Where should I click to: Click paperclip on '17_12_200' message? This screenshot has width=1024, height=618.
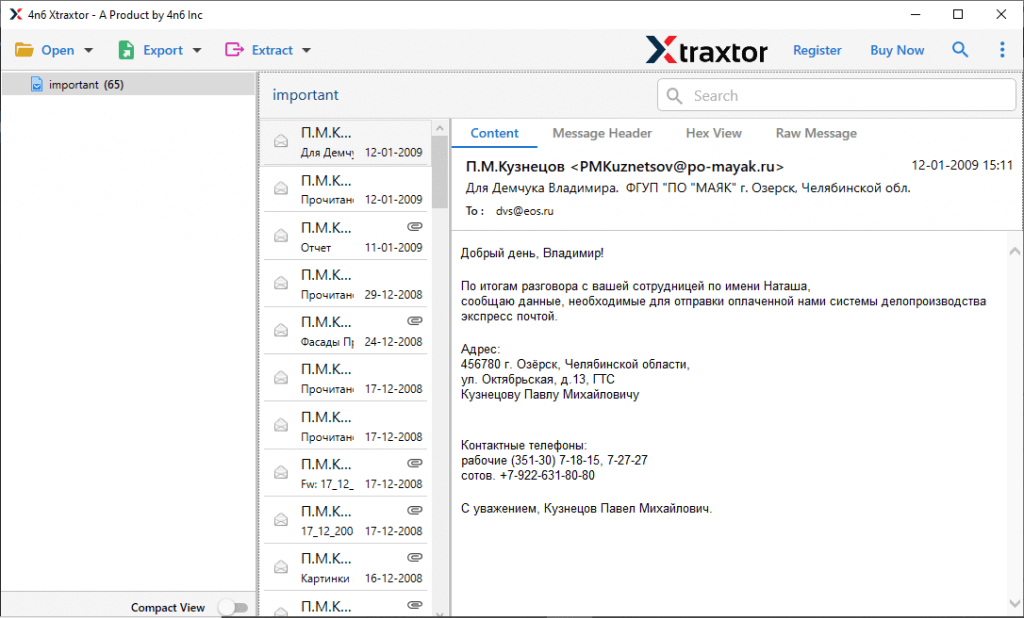click(x=415, y=510)
